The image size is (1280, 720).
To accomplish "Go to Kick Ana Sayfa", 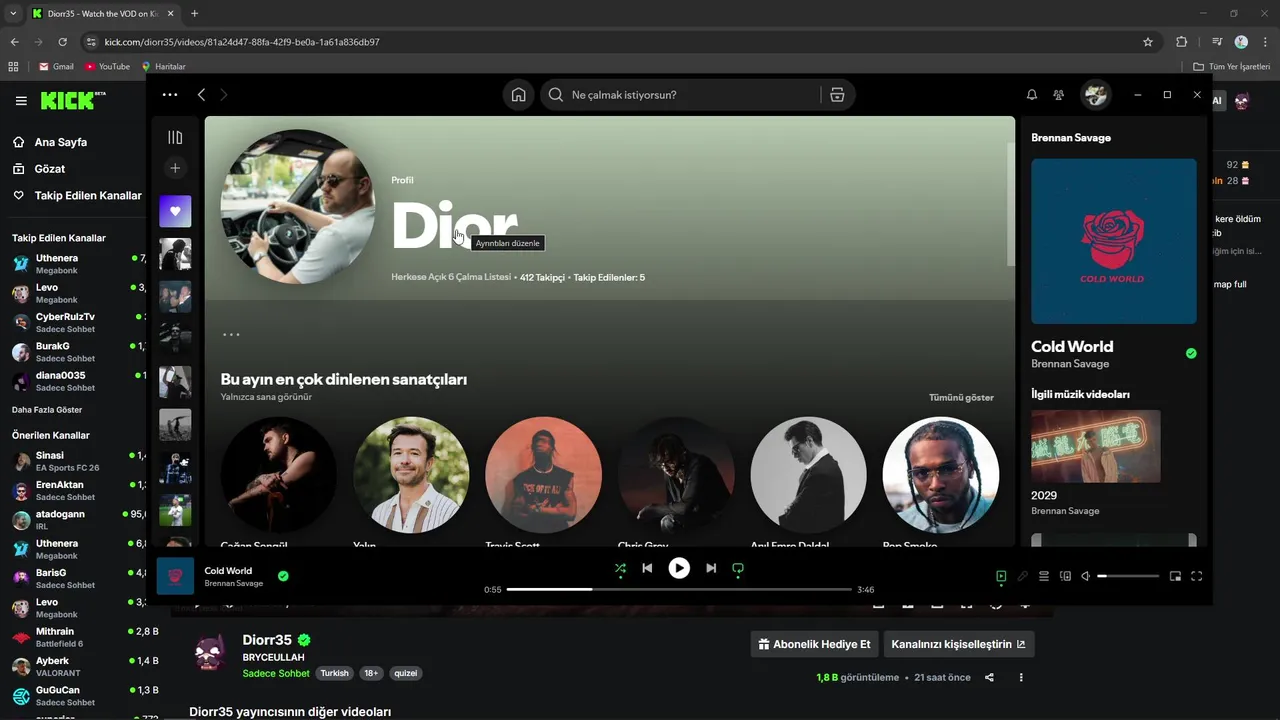I will (60, 142).
